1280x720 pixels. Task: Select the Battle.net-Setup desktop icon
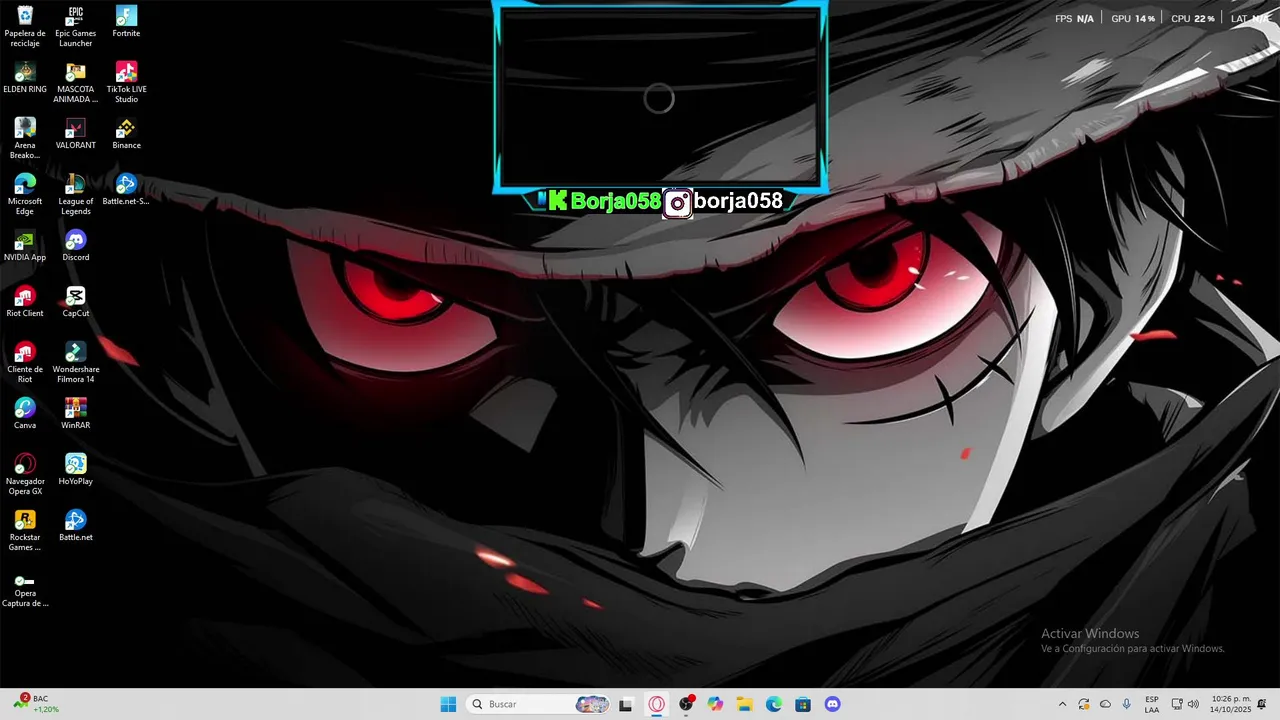[x=126, y=189]
